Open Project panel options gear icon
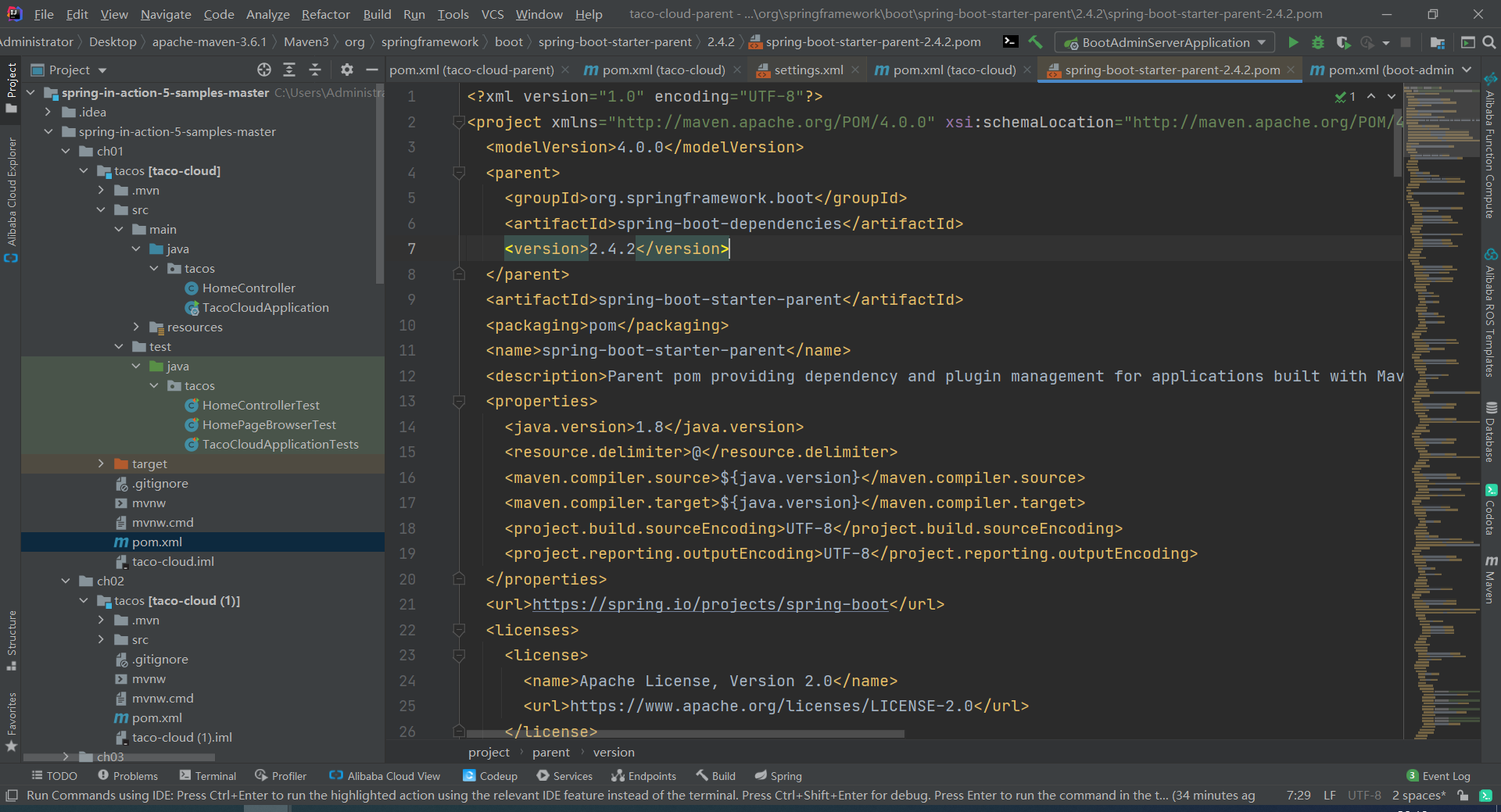The image size is (1501, 812). click(x=347, y=70)
